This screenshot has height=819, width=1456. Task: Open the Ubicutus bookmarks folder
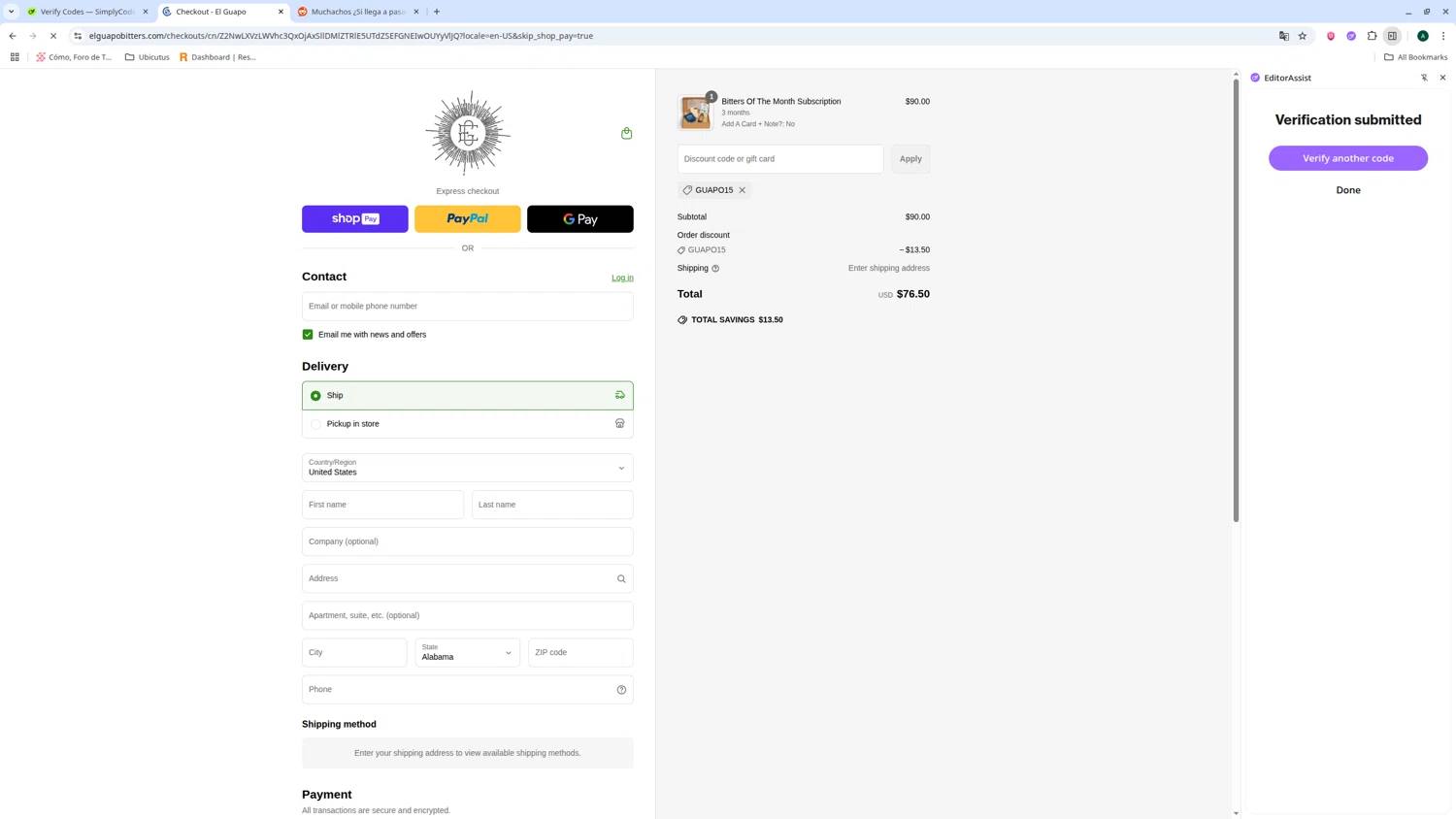[x=148, y=57]
